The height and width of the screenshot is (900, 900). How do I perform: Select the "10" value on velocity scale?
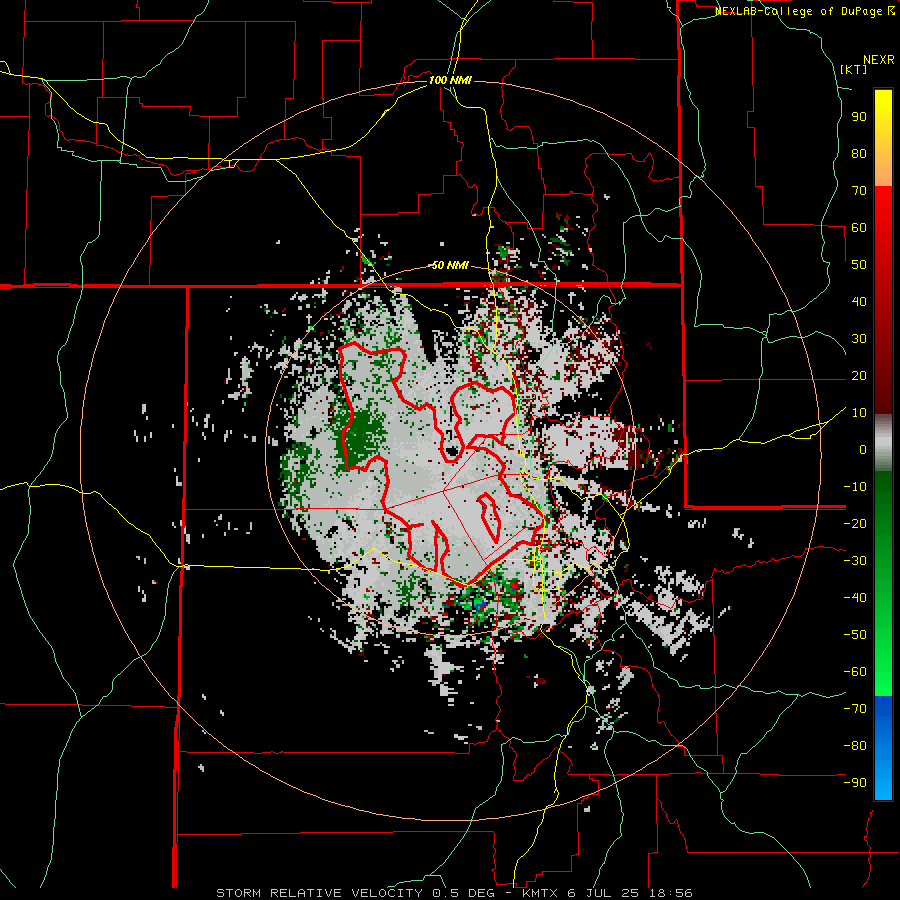point(859,413)
